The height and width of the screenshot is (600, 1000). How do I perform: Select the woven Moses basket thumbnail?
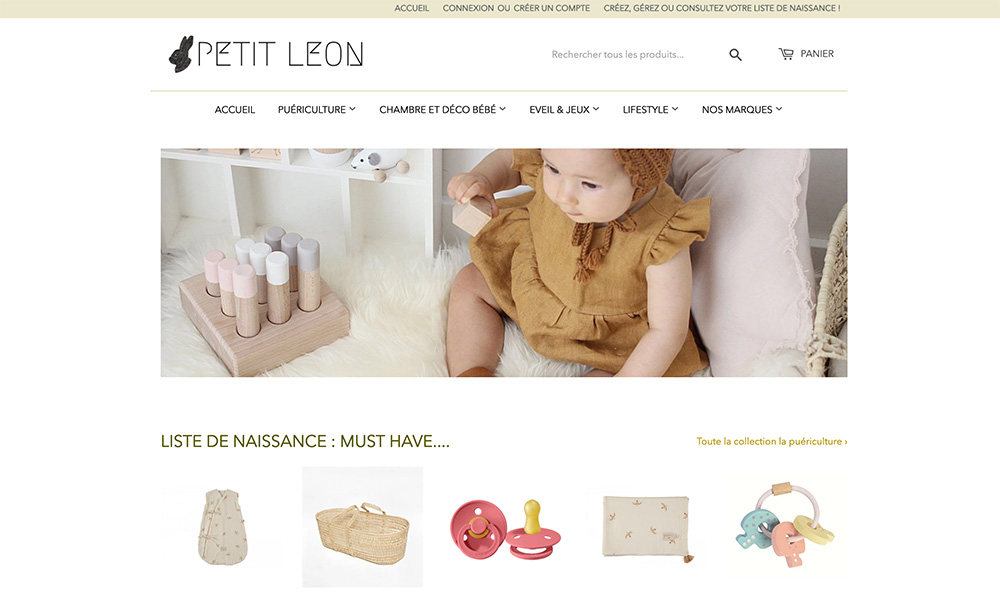click(362, 527)
